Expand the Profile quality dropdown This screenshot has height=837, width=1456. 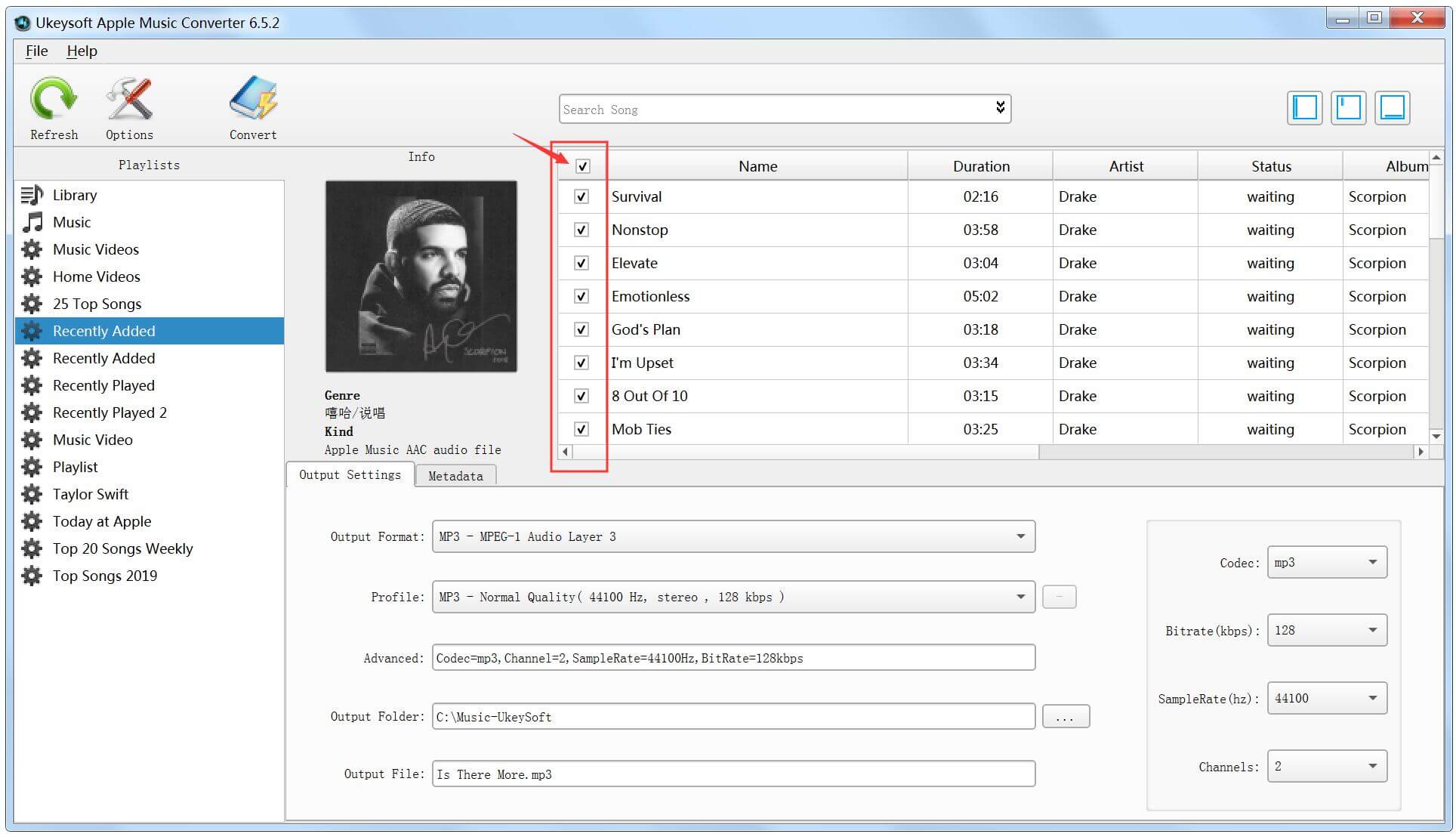click(x=1020, y=597)
